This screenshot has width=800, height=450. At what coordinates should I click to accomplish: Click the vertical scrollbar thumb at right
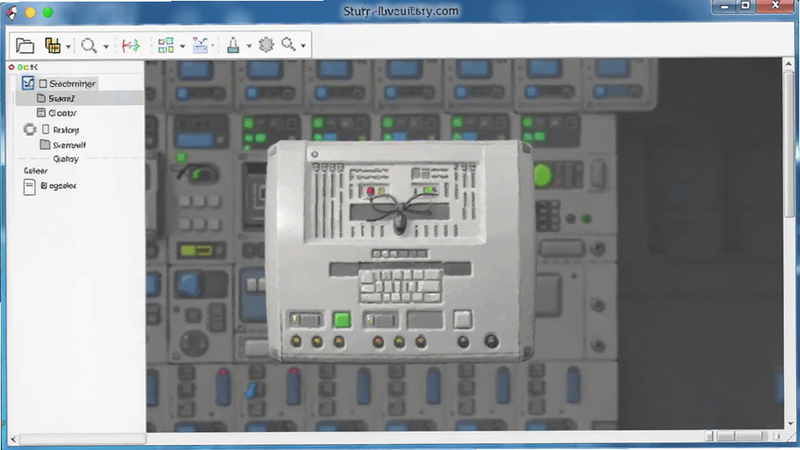(x=789, y=144)
